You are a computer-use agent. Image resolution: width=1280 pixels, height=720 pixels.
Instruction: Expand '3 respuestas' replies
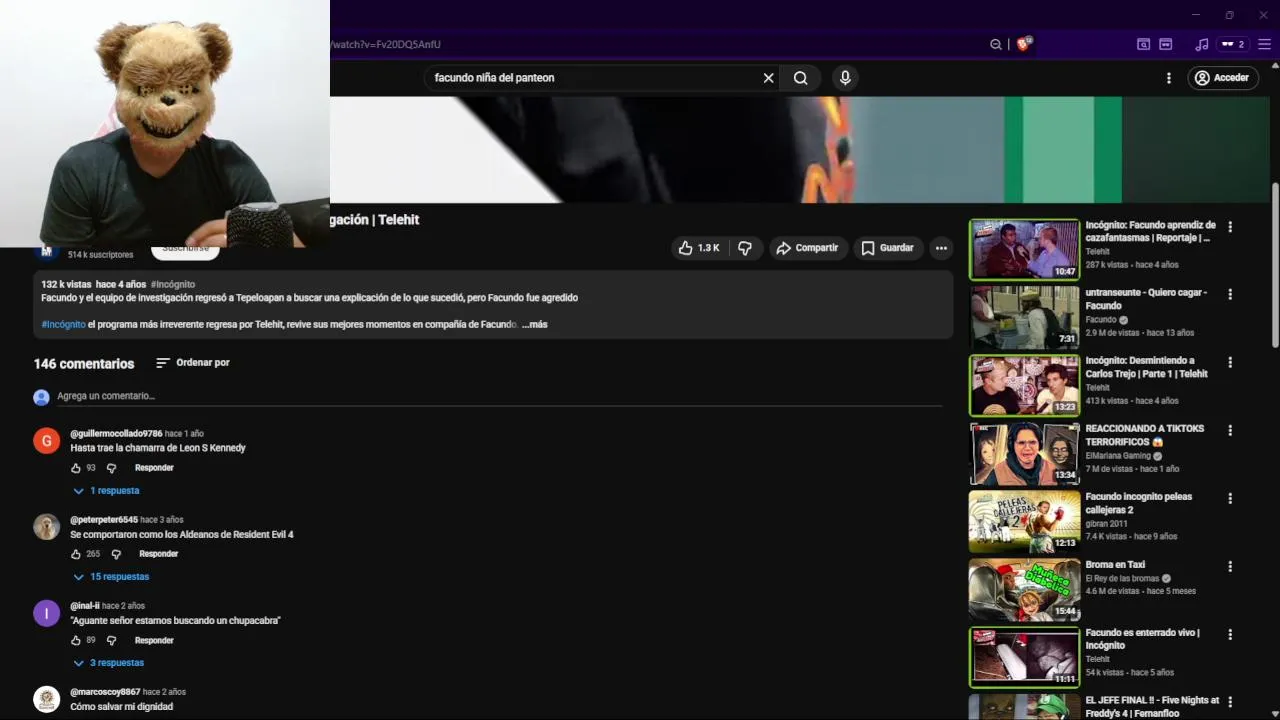(108, 663)
